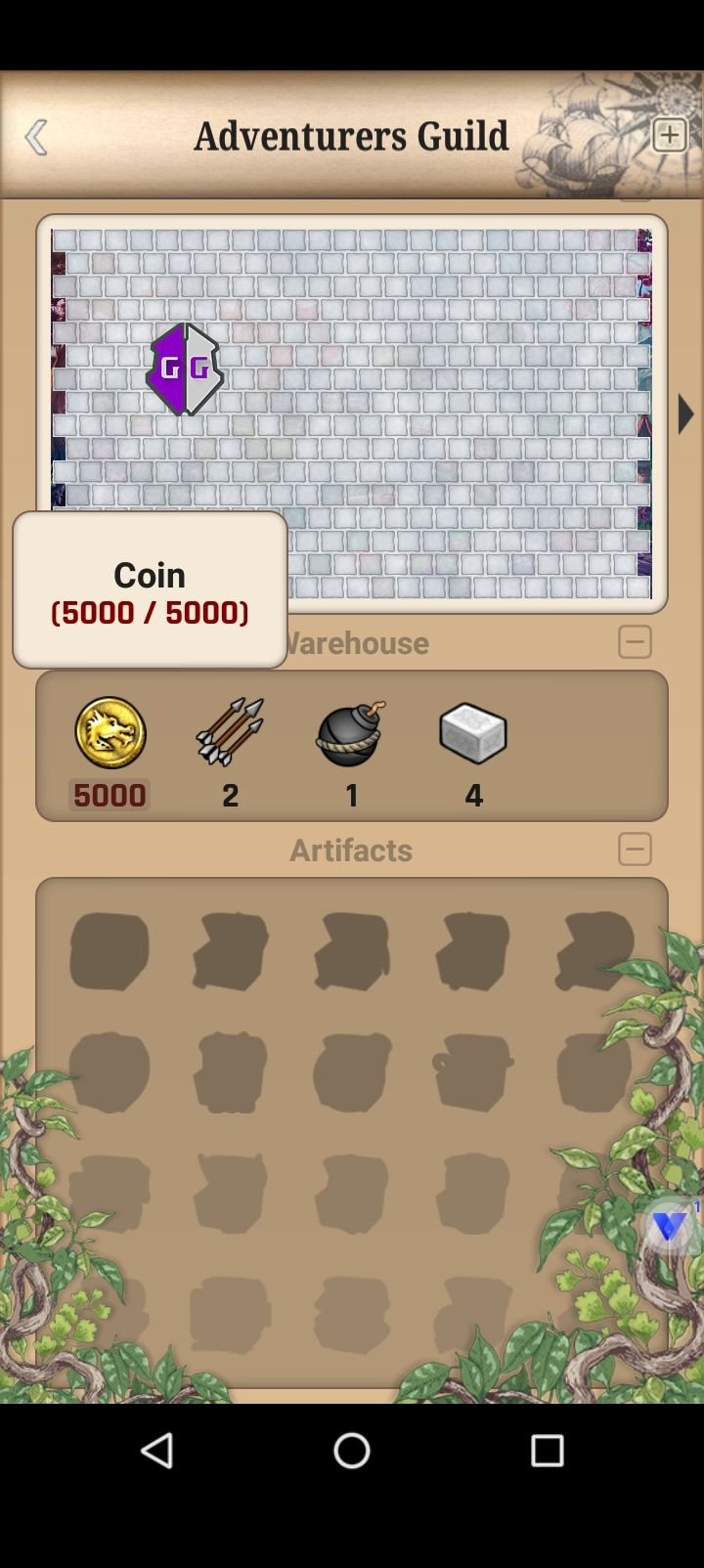Viewport: 704px width, 1568px height.
Task: Tap the Artifacts section heading
Action: click(351, 849)
